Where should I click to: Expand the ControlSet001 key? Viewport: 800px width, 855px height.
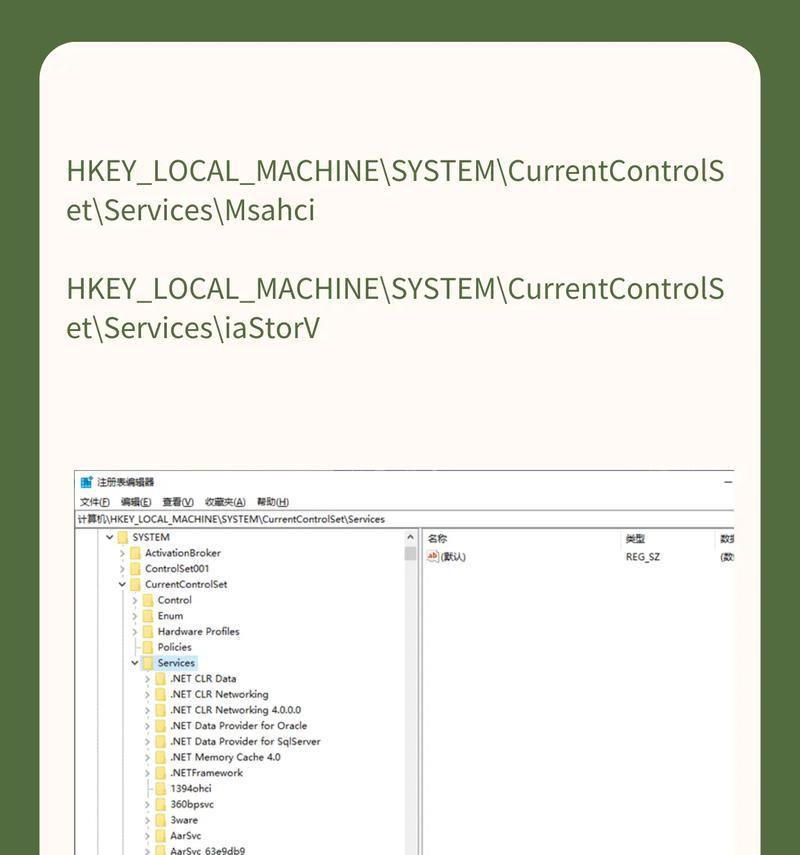pos(122,569)
